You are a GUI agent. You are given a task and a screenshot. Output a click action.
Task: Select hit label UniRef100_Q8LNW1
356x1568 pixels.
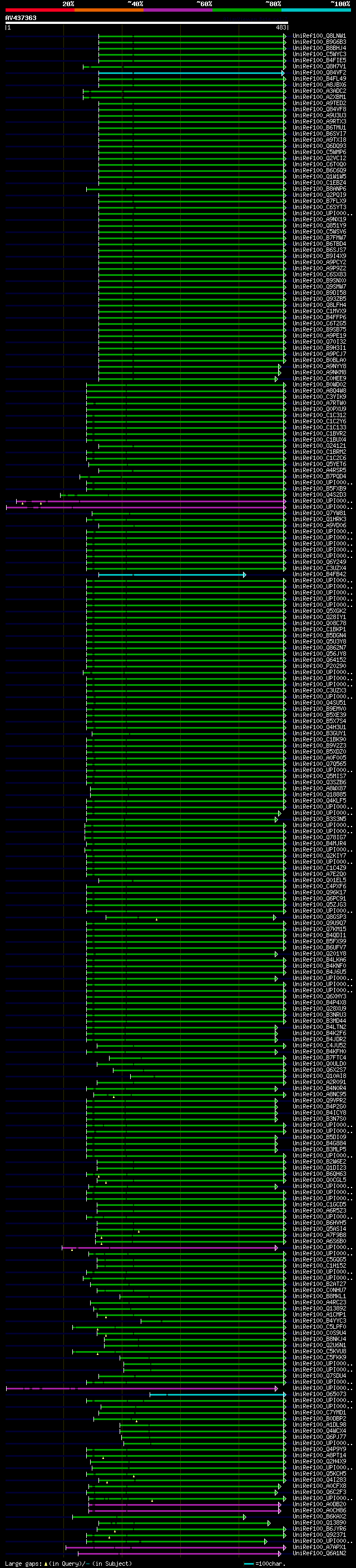pos(319,36)
